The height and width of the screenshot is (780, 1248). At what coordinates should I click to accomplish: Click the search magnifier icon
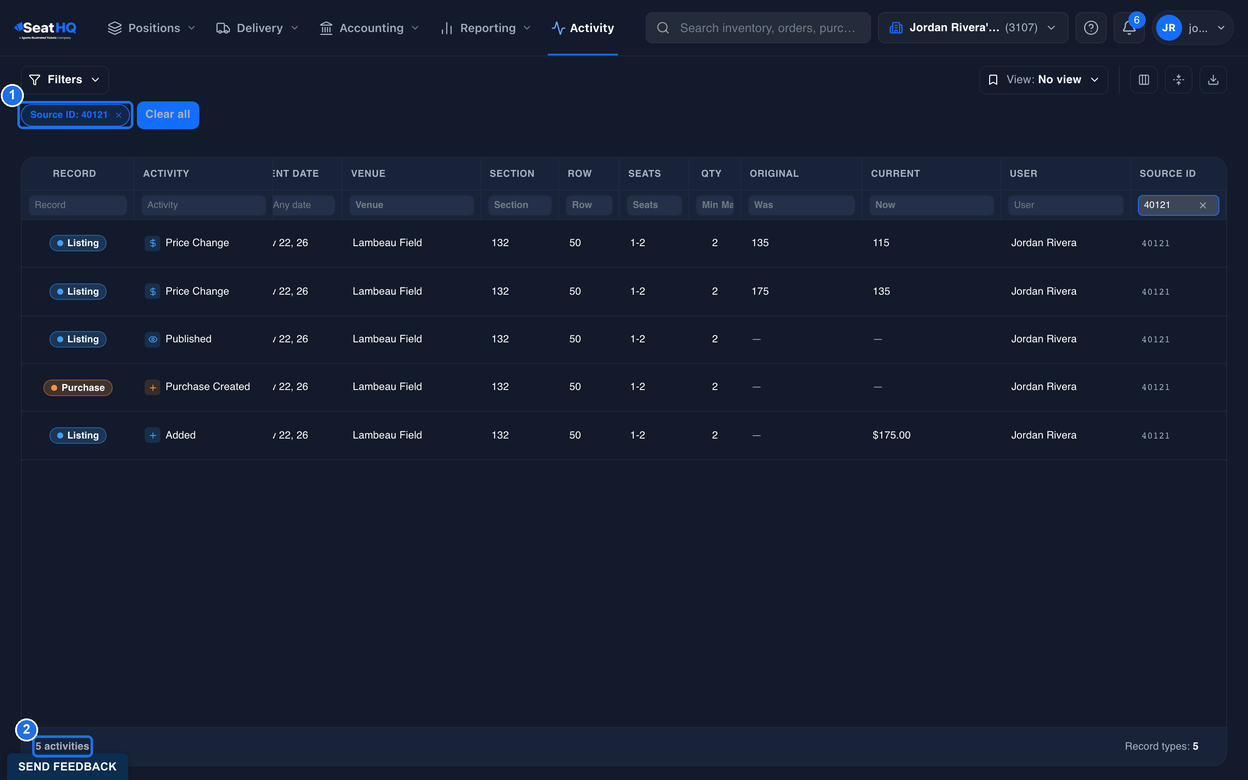coord(663,28)
